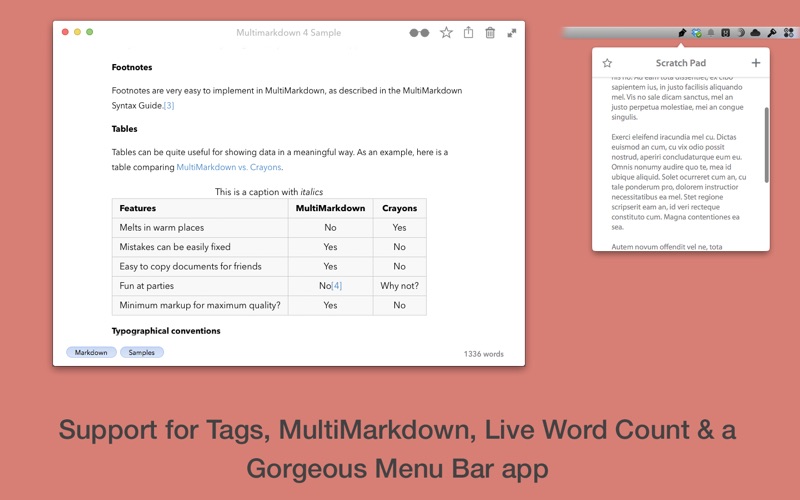Star the Multimarkdown 4 Sample note
This screenshot has width=800, height=500.
[x=446, y=33]
